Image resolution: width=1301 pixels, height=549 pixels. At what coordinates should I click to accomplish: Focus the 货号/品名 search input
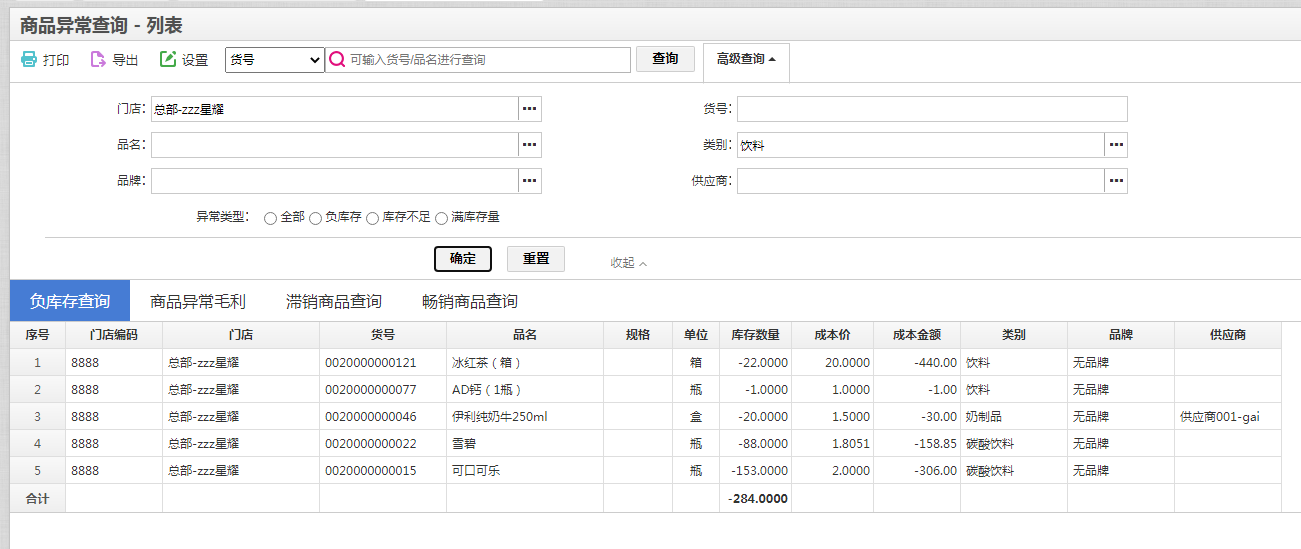click(x=489, y=60)
